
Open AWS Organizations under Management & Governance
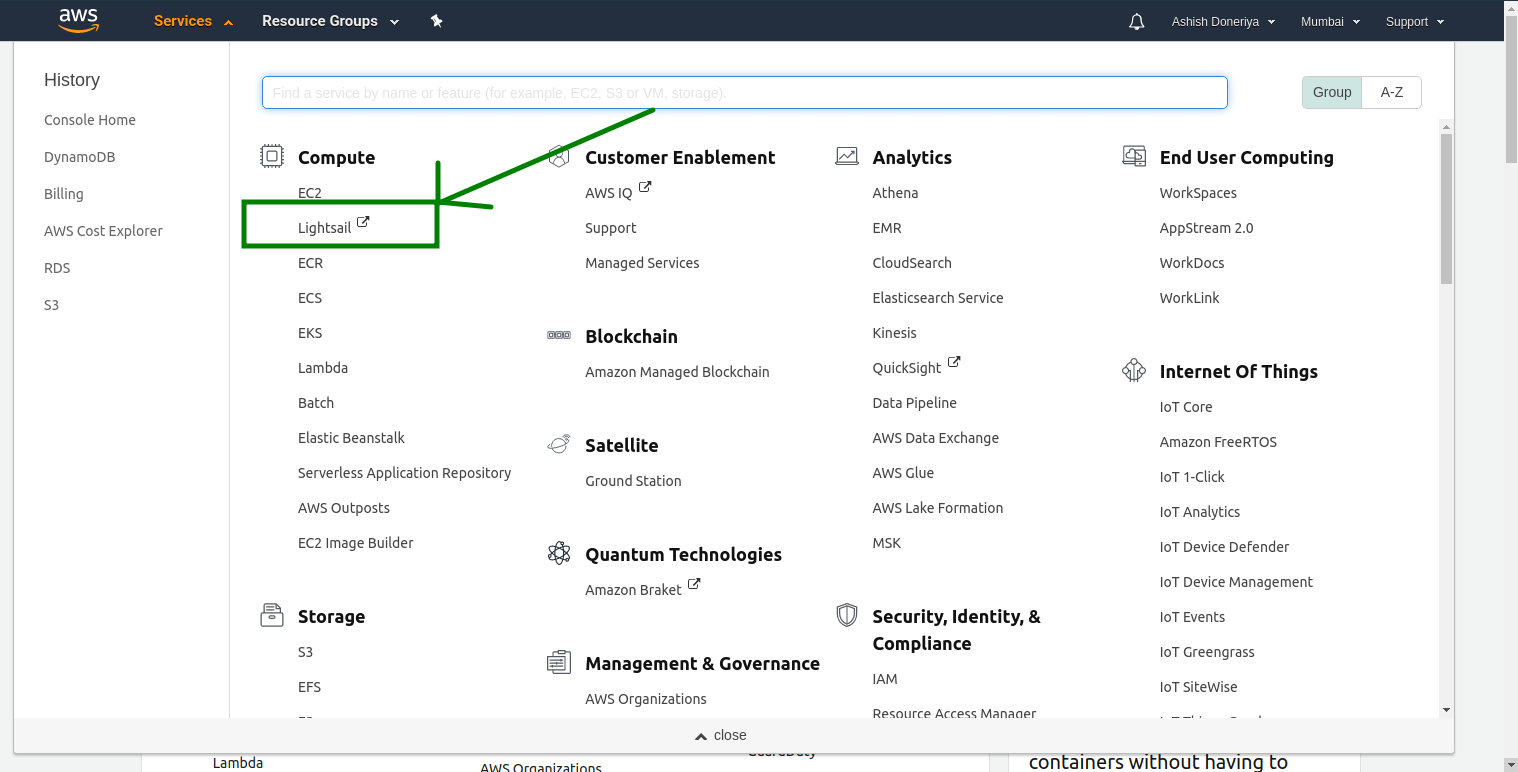pyautogui.click(x=646, y=699)
